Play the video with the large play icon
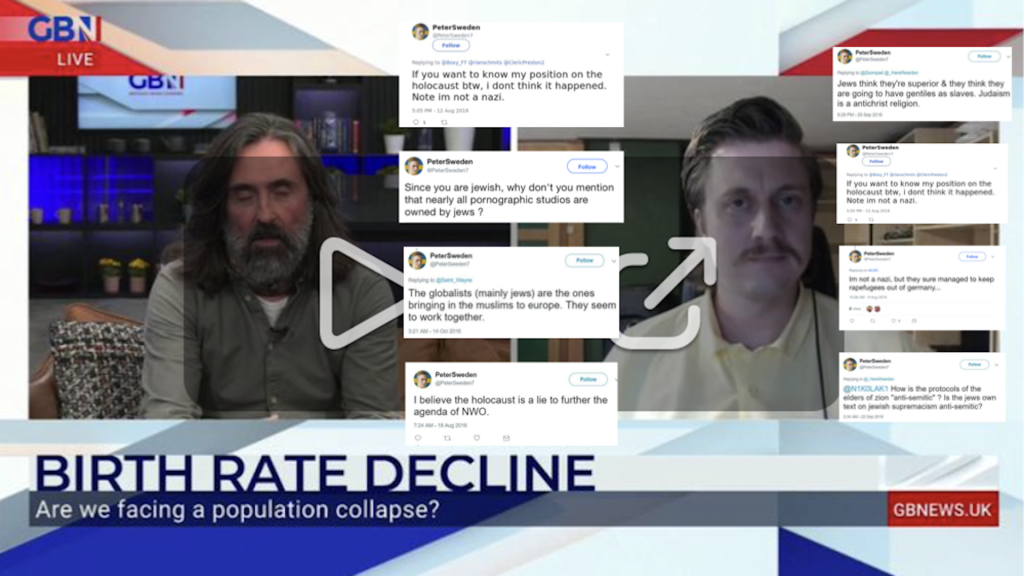The width and height of the screenshot is (1024, 576). [358, 293]
